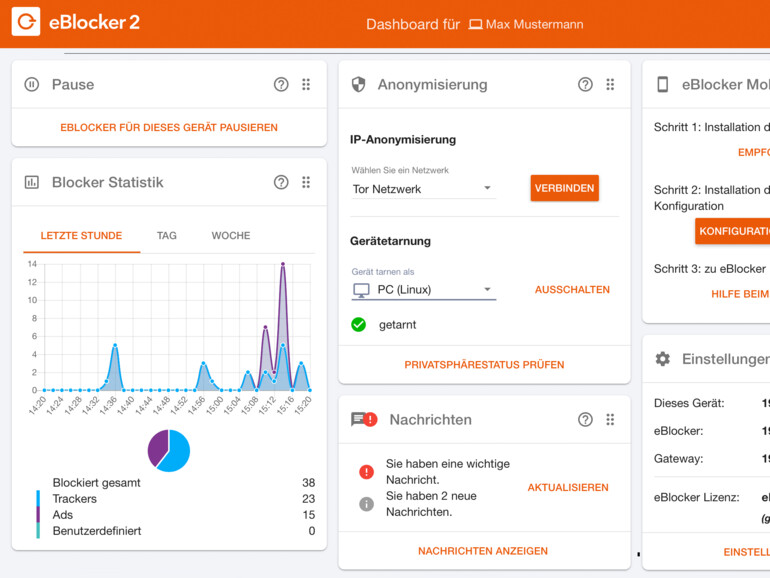Open help for the Pause card
This screenshot has height=578, width=770.
click(x=281, y=85)
